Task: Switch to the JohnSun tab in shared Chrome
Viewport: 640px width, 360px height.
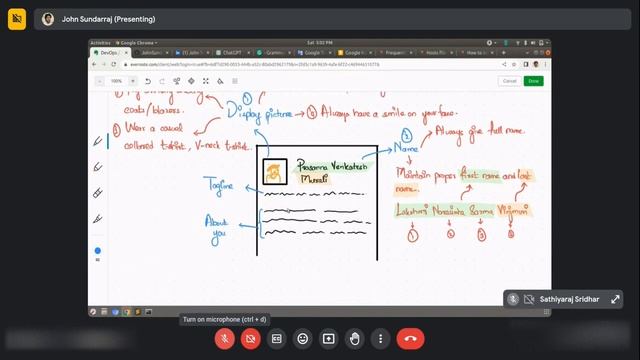Action: (x=151, y=53)
